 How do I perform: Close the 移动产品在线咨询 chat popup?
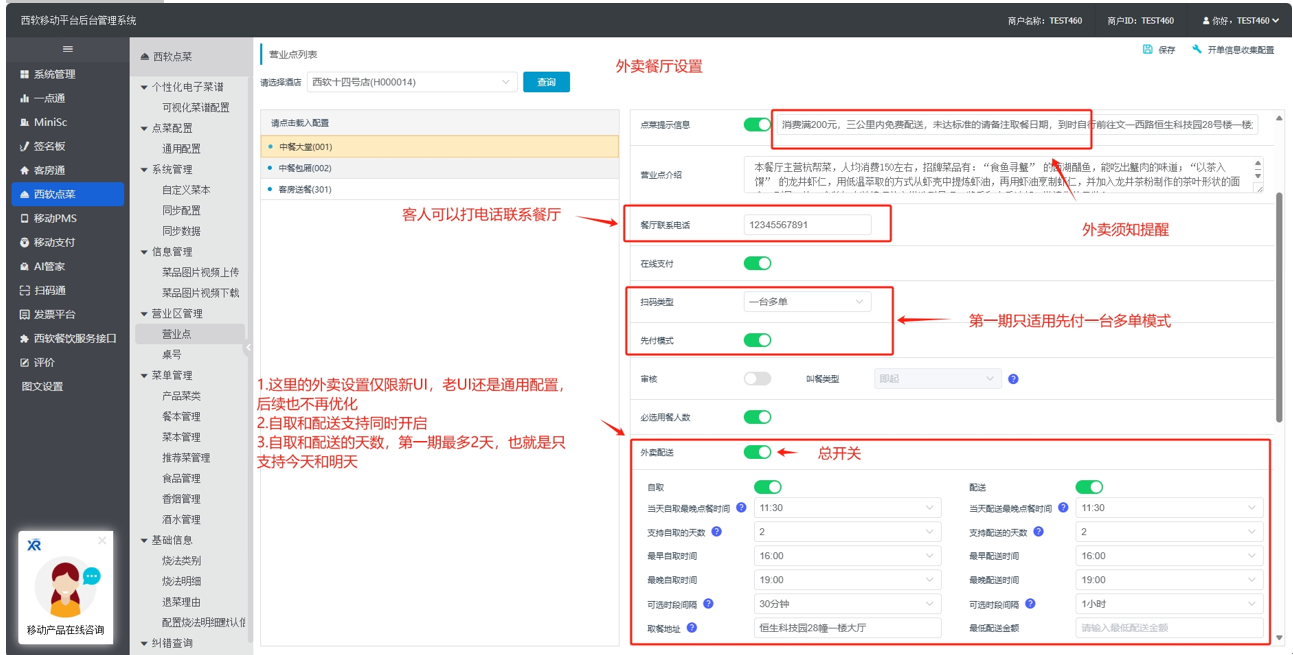pos(102,540)
